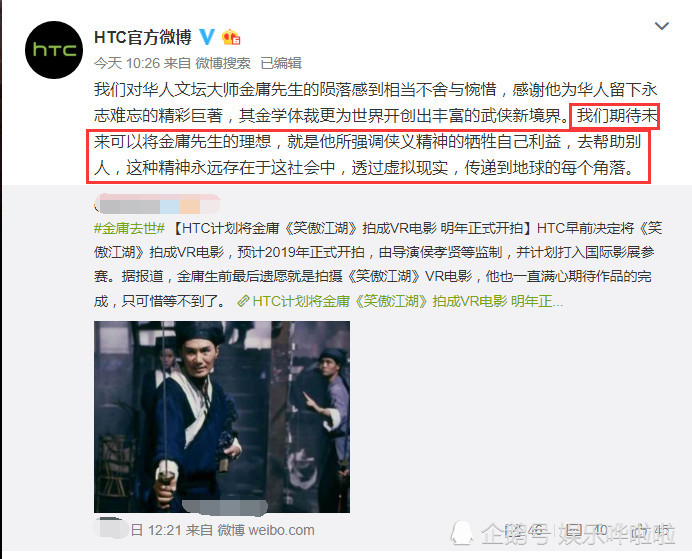This screenshot has width=692, height=559.
Task: Click the penguin logo in watermark
Action: click(462, 533)
